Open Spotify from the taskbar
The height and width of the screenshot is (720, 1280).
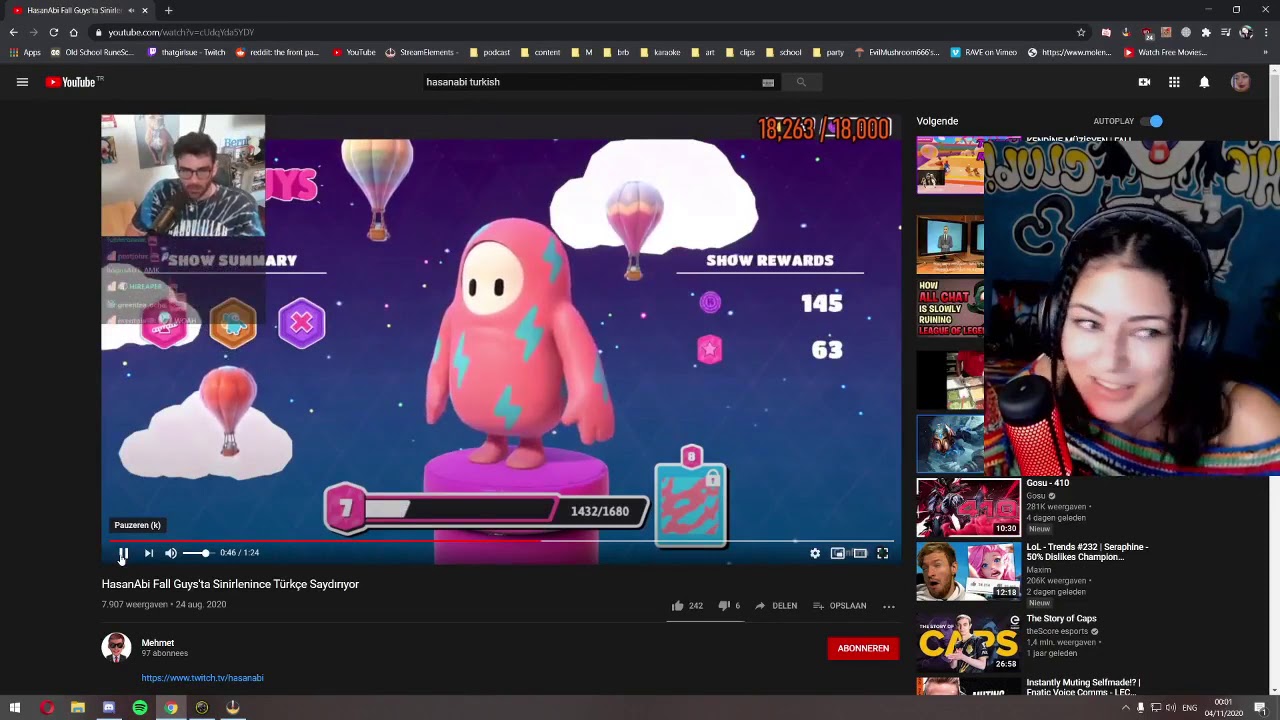click(140, 708)
